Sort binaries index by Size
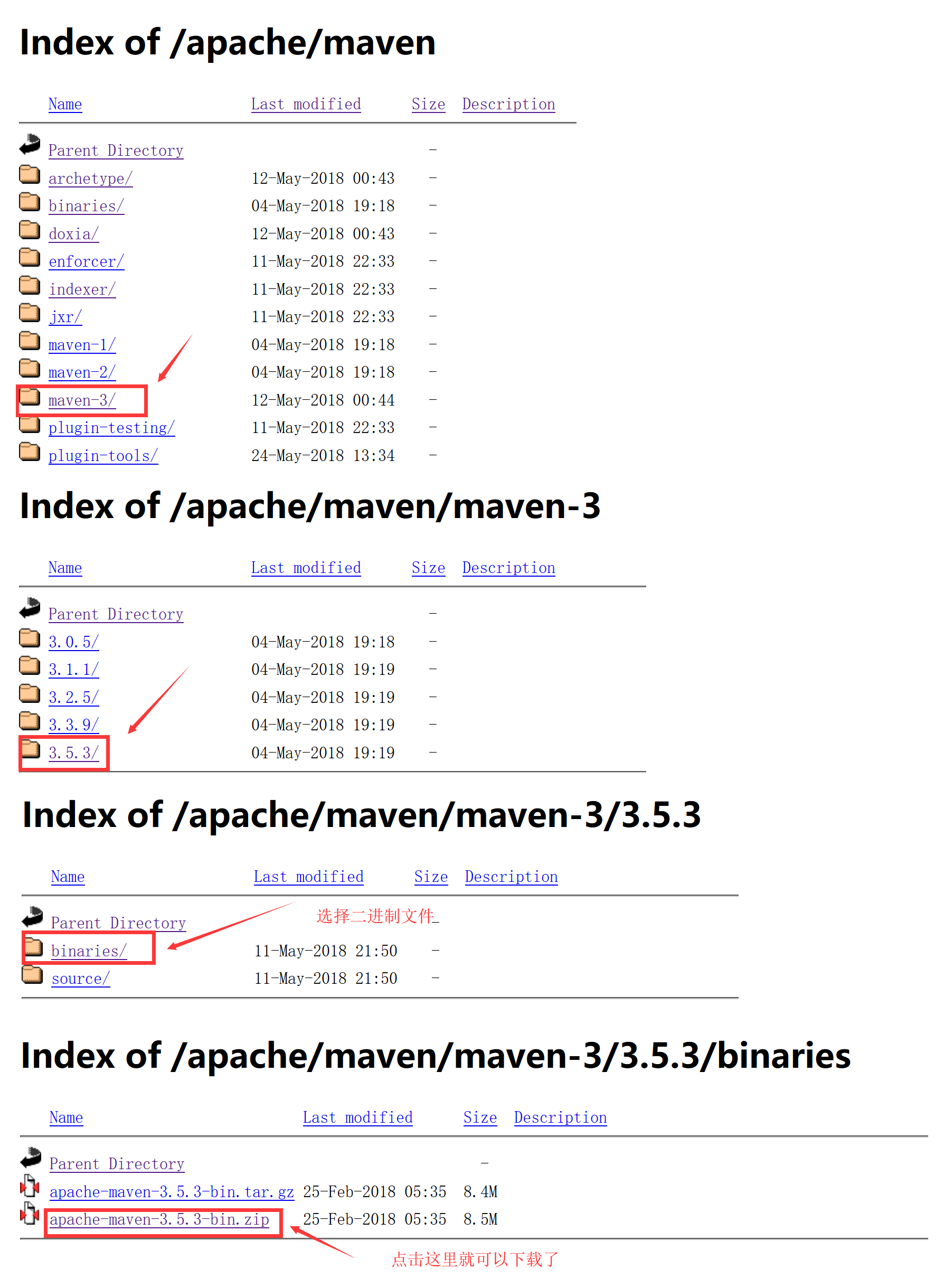The image size is (944, 1288). (480, 1118)
